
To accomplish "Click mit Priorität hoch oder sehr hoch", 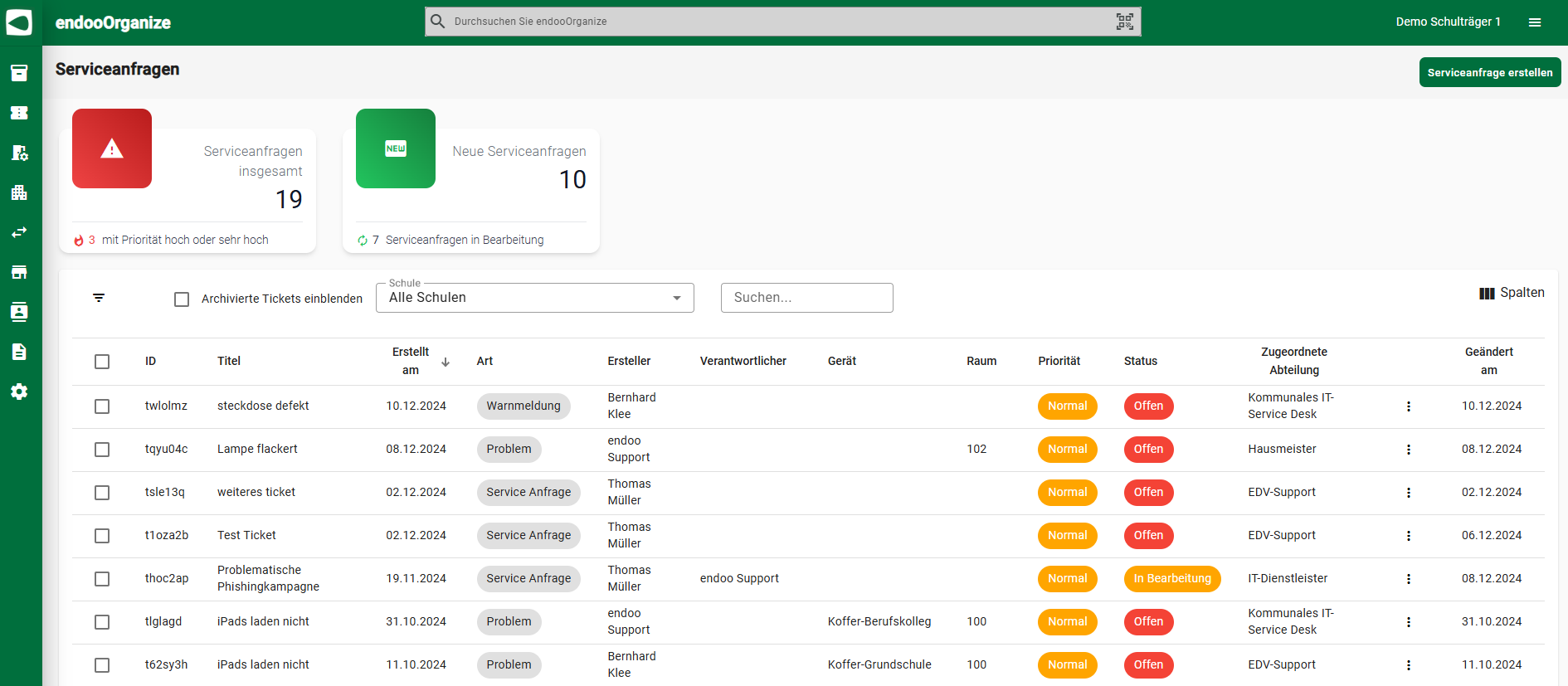I will (x=185, y=240).
